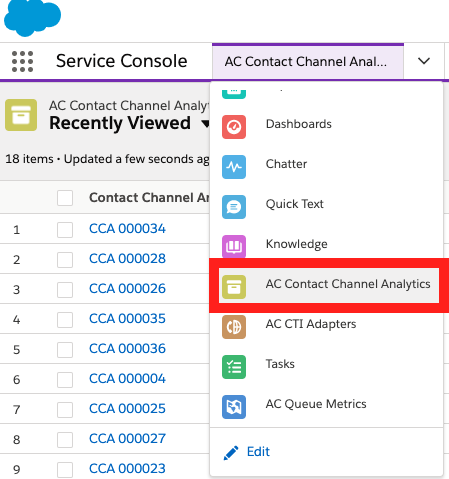Open record CCA 000028
Screen dimensions: 449x479
[x=127, y=259]
